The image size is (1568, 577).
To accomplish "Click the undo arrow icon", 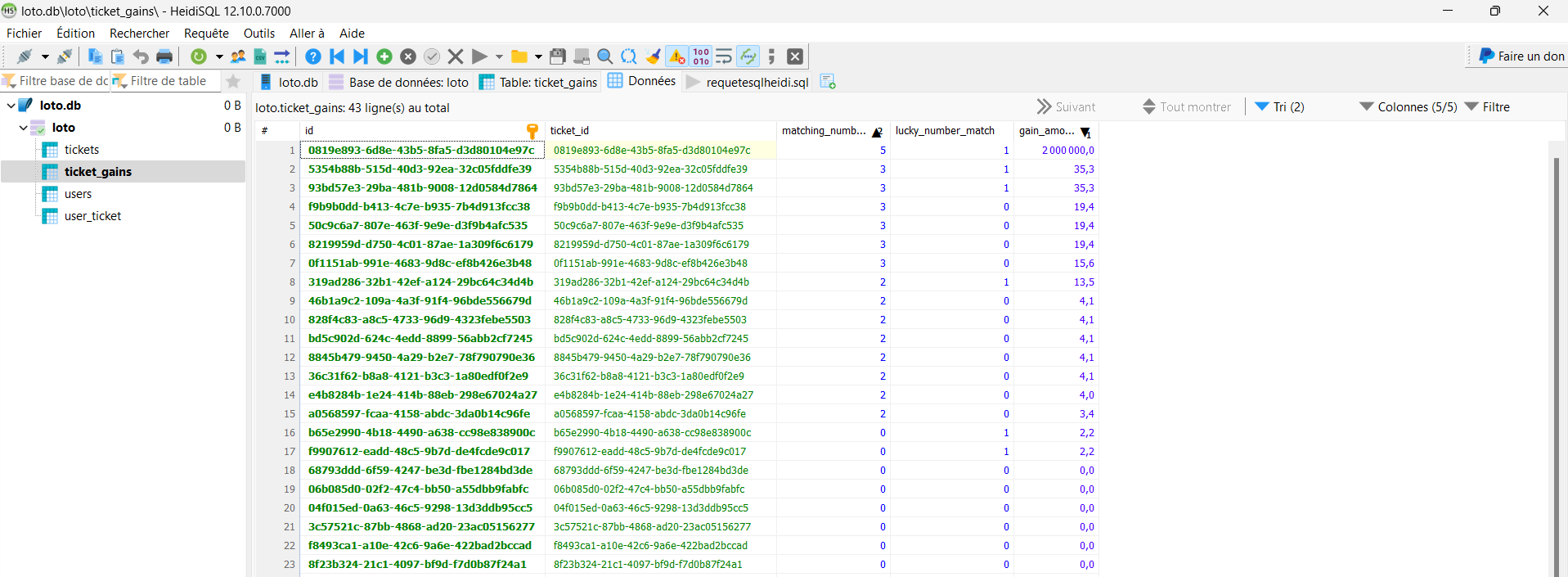I will coord(141,56).
